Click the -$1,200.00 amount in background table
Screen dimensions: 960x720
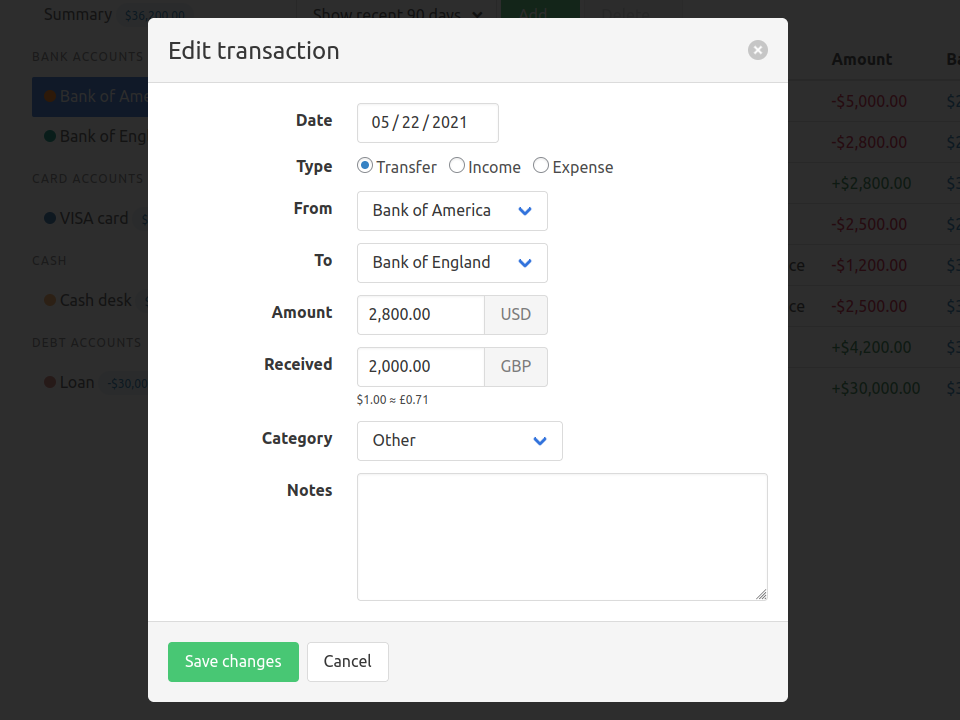pos(869,266)
